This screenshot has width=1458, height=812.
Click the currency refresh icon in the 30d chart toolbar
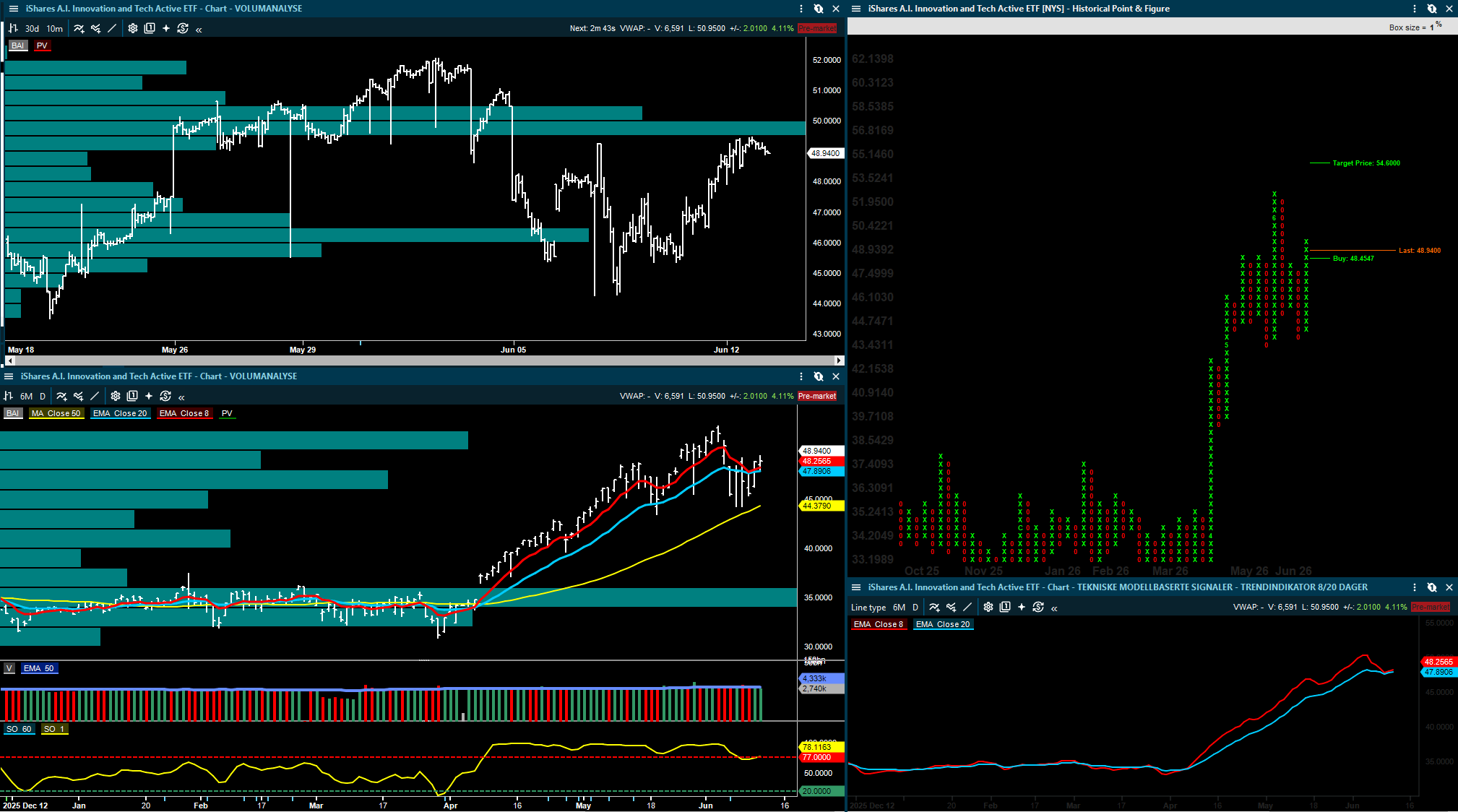pyautogui.click(x=183, y=28)
